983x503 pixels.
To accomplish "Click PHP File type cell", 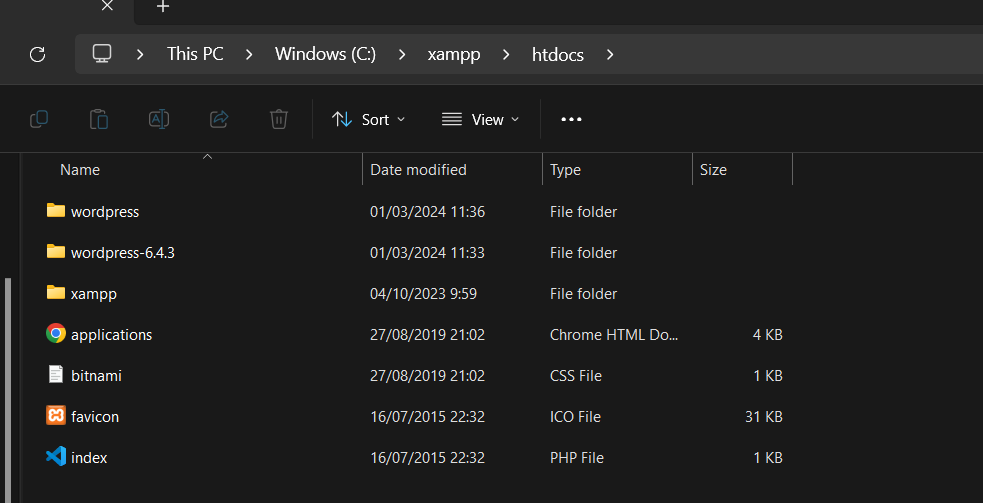I will tap(577, 458).
